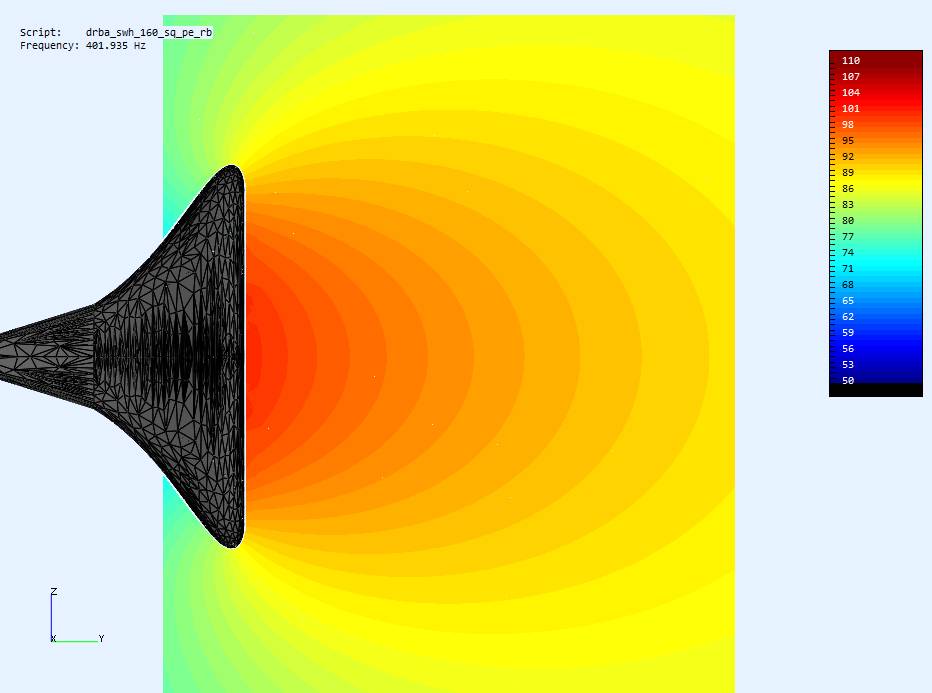
Task: Click the black band under the legend
Action: pos(876,390)
